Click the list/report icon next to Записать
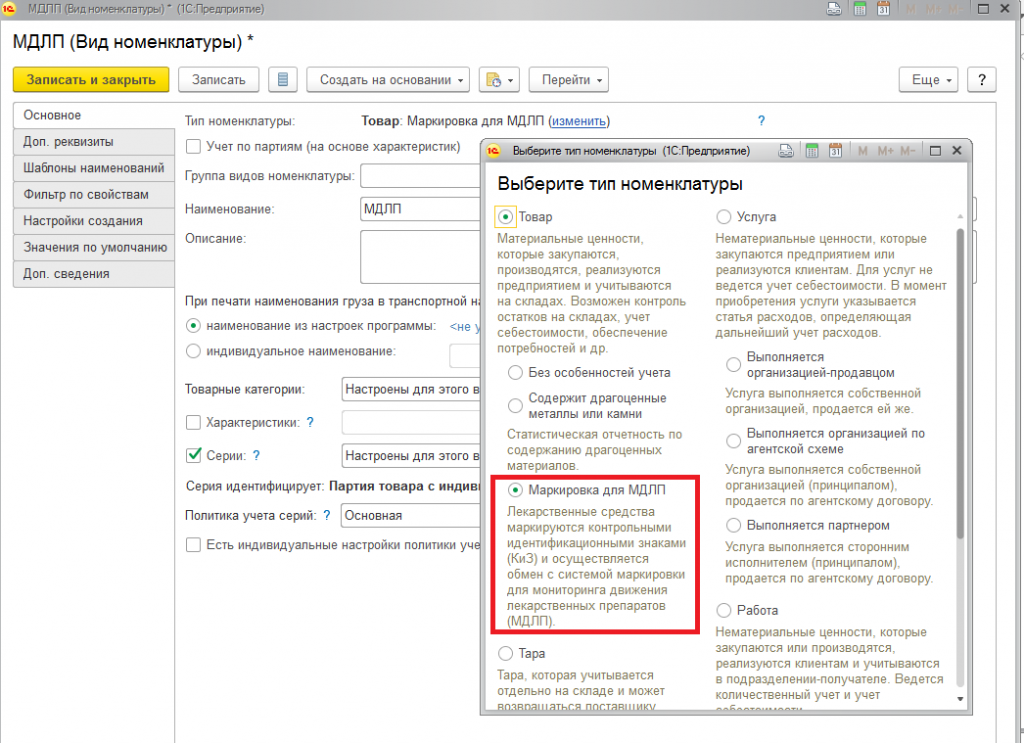The image size is (1024, 743). [283, 80]
